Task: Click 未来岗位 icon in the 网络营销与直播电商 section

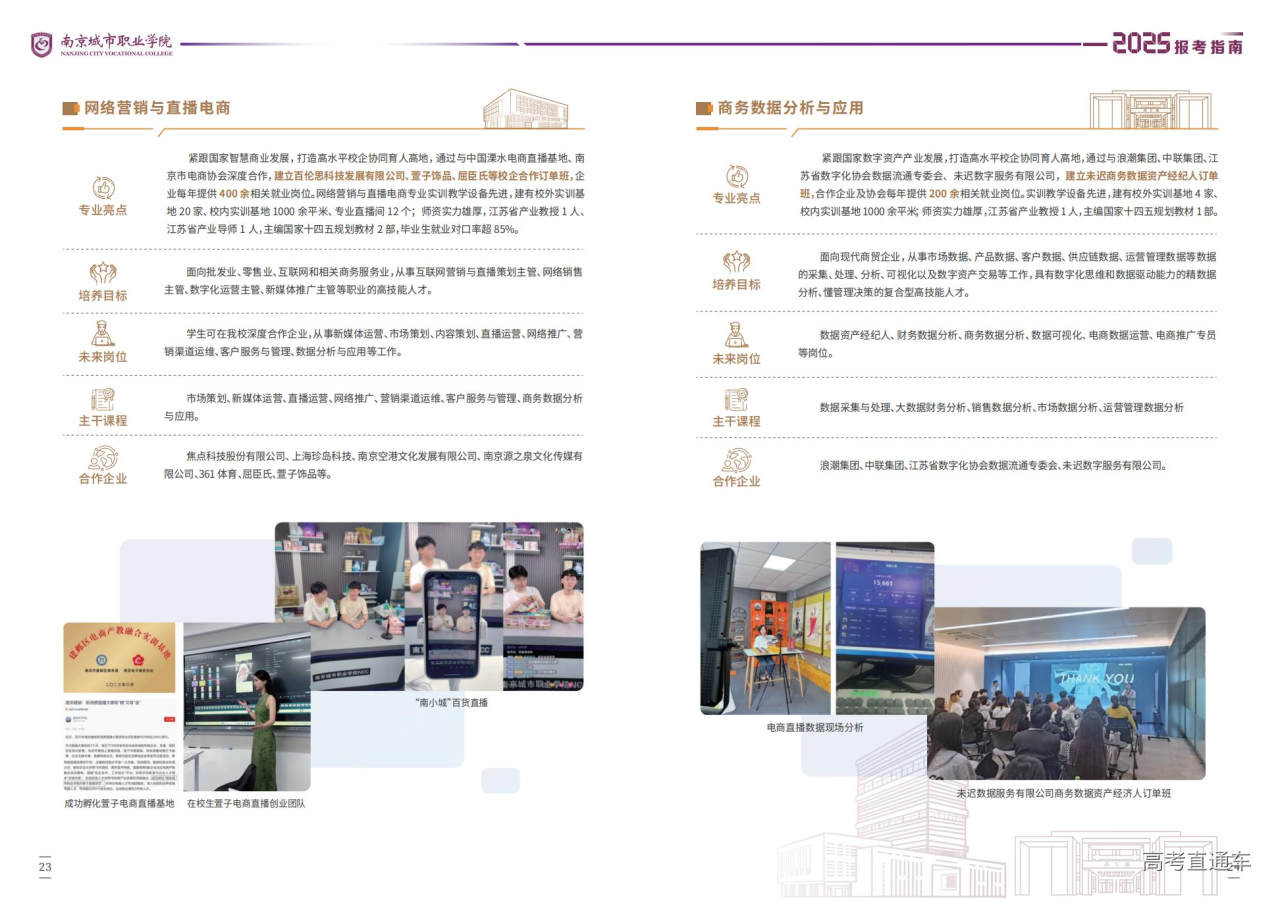Action: coord(103,333)
